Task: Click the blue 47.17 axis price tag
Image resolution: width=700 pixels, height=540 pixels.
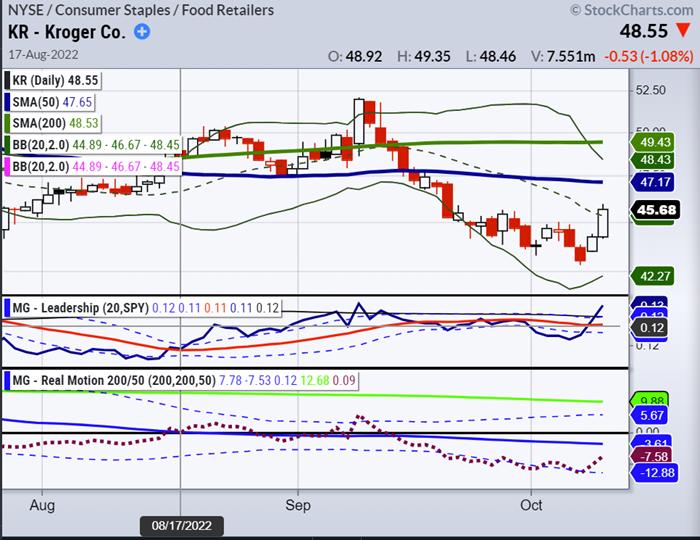Action: [655, 183]
